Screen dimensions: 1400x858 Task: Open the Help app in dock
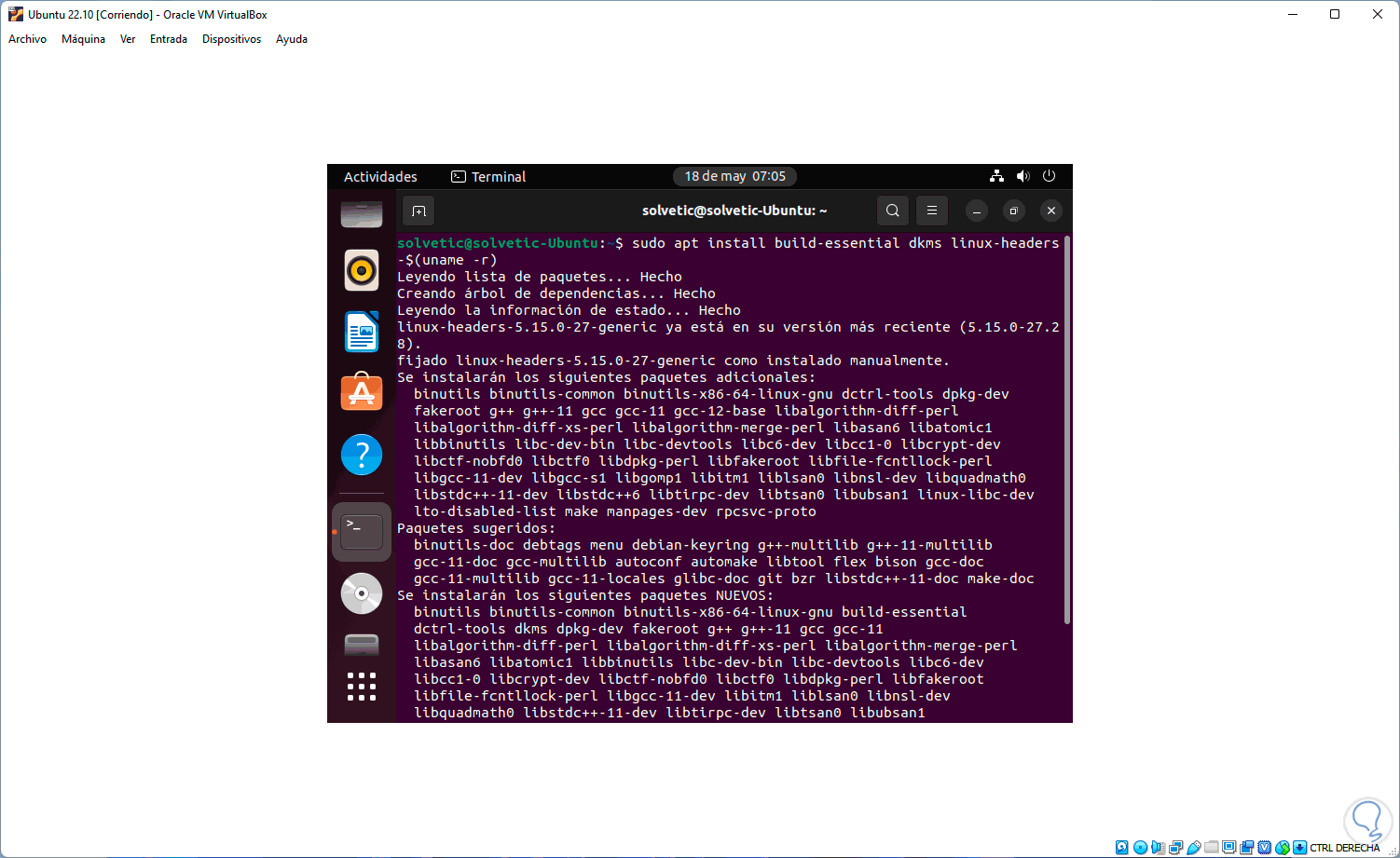pos(362,455)
